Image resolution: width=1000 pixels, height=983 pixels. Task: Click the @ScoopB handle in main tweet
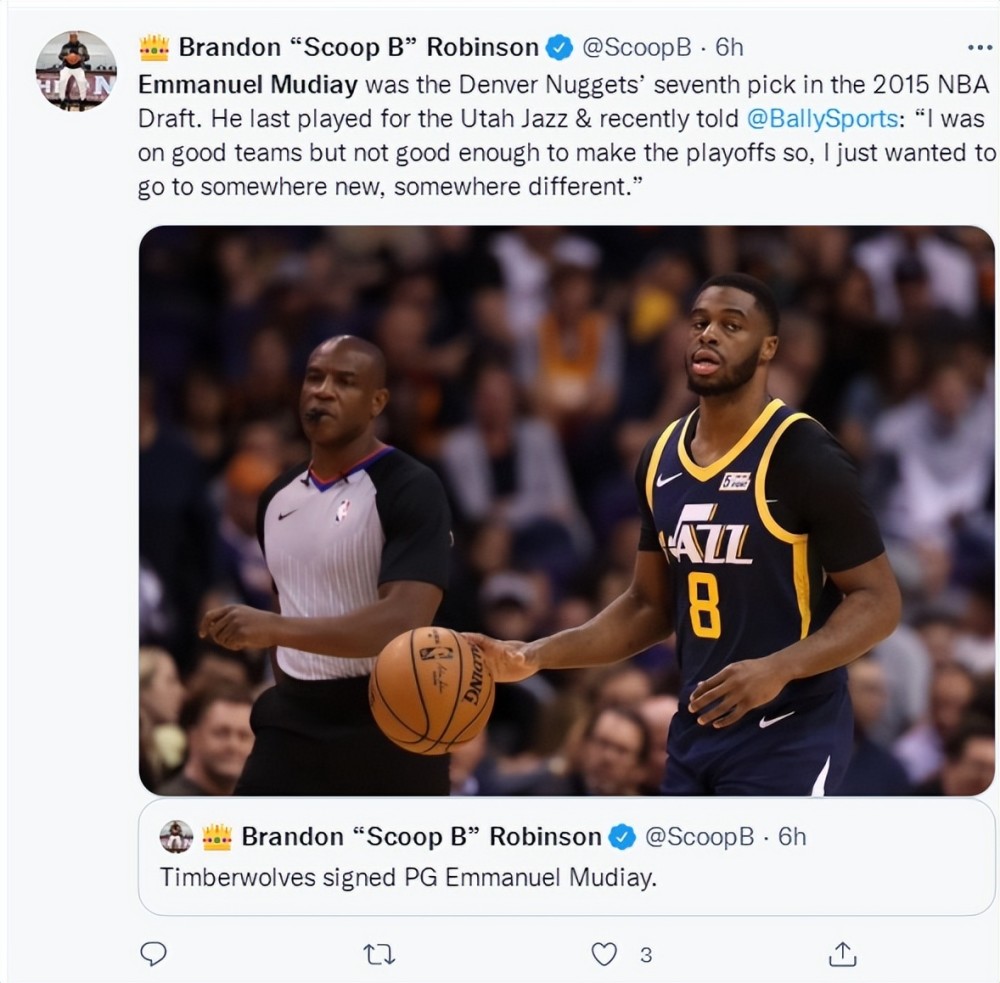coord(636,47)
